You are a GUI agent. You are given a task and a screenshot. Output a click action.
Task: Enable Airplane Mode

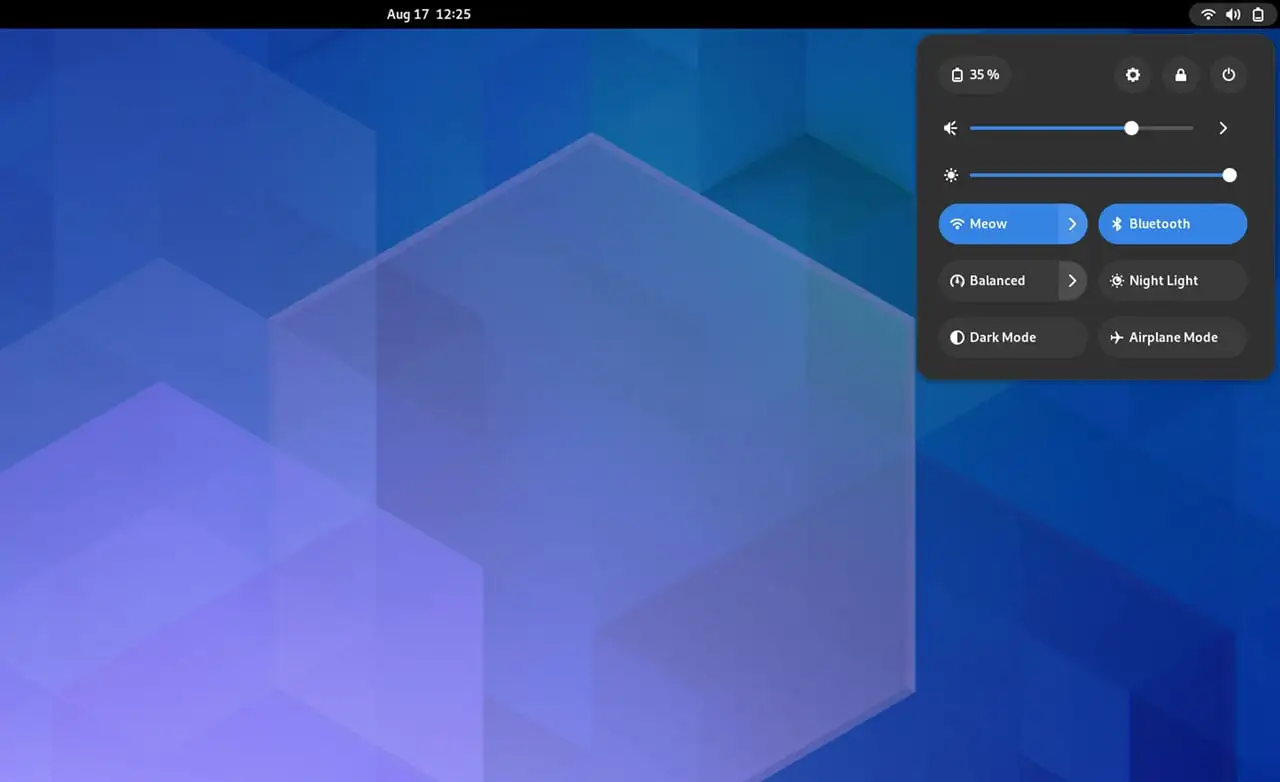pyautogui.click(x=1172, y=338)
